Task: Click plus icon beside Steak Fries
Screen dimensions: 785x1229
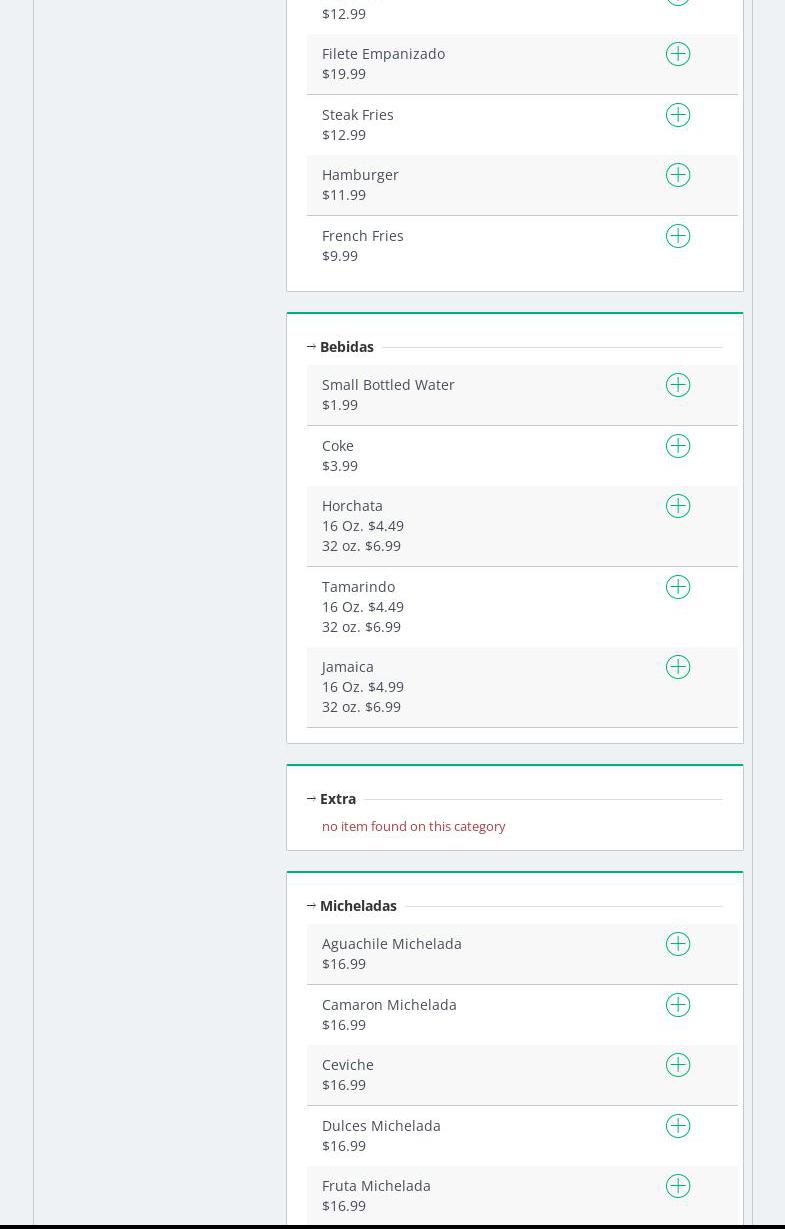Action: [x=678, y=115]
